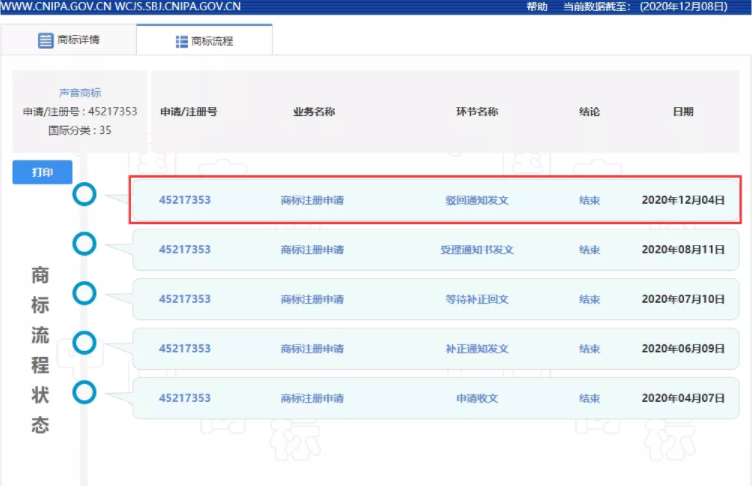Click 补正通知发文 step name
Viewport: 752px width, 496px height.
[x=477, y=349]
